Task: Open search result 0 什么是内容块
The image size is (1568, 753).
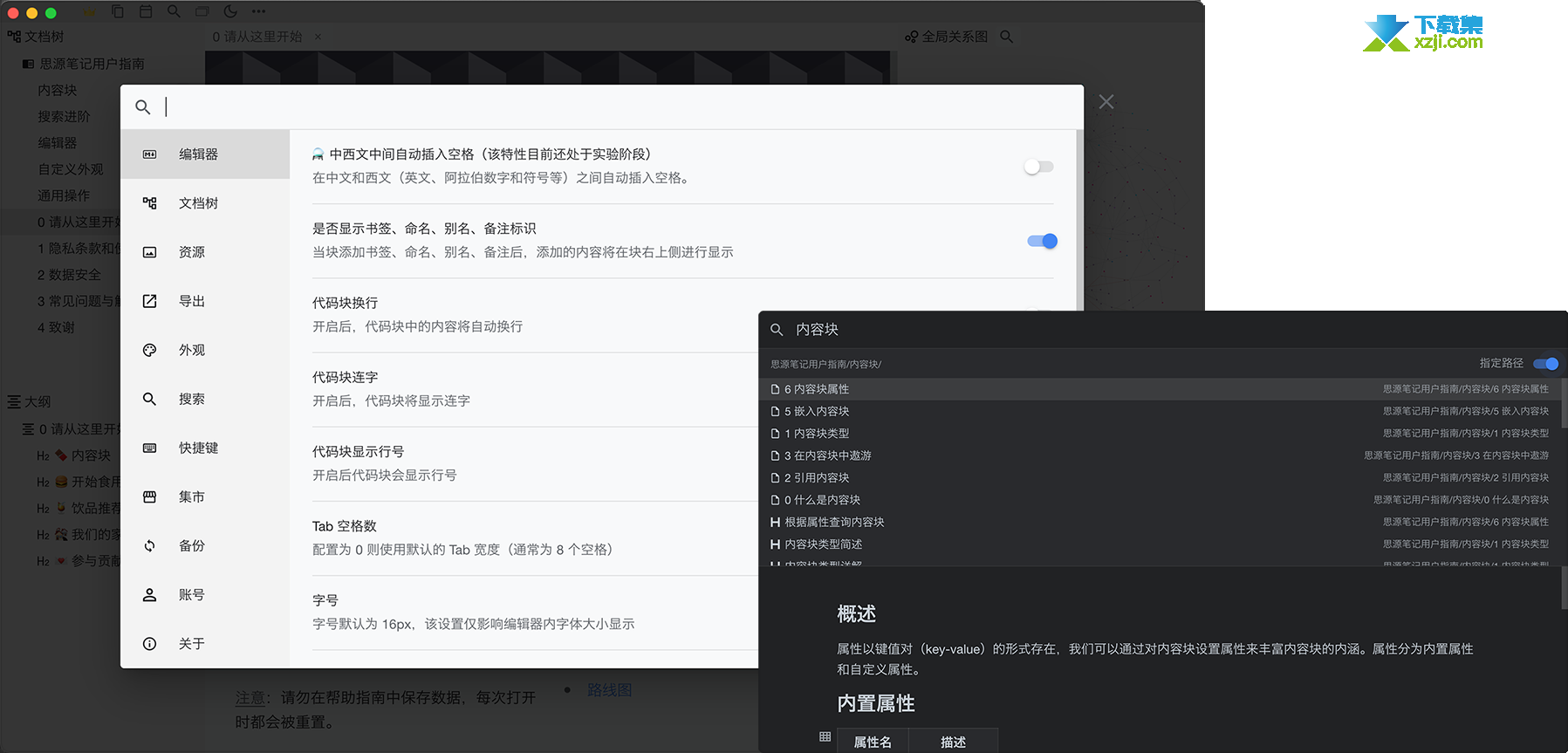Action: [1161, 500]
